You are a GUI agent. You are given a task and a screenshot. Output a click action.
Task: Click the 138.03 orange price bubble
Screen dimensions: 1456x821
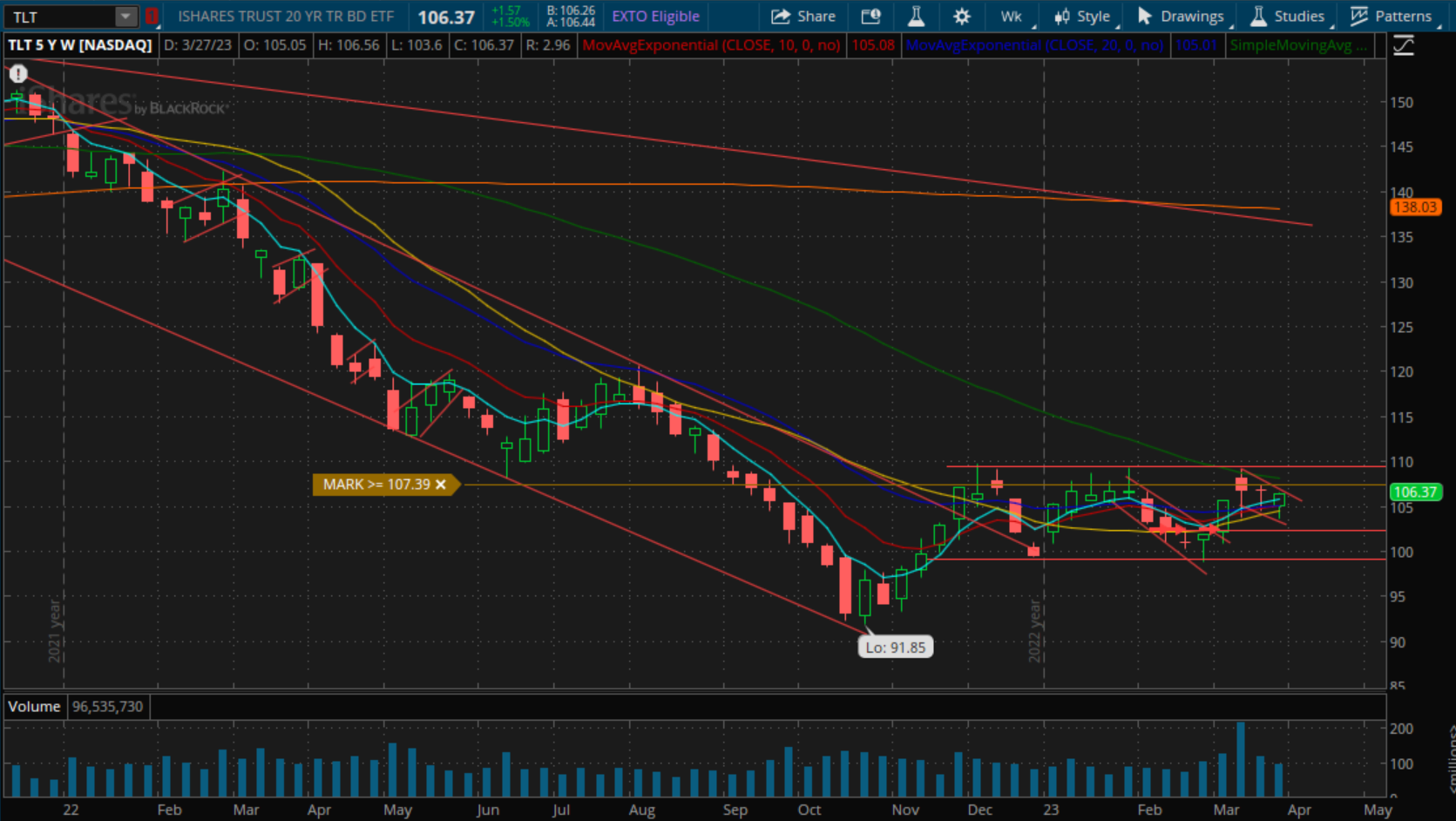click(1415, 207)
